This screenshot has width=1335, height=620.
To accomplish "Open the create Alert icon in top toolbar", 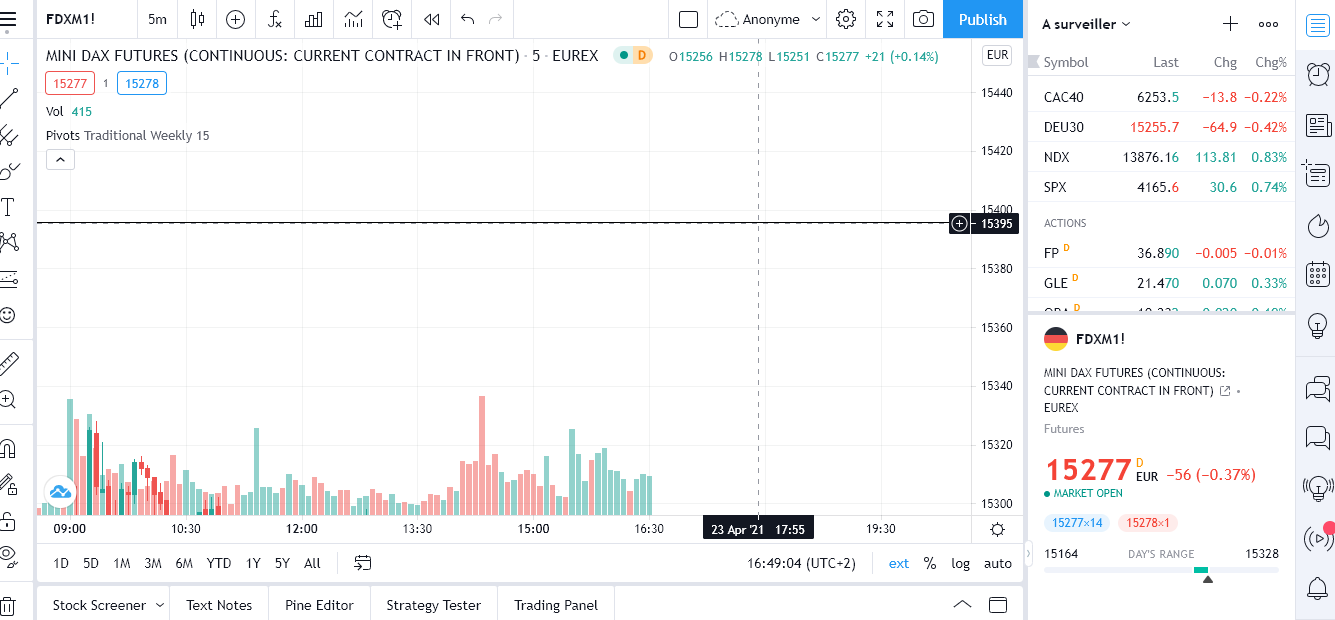I will click(x=392, y=19).
